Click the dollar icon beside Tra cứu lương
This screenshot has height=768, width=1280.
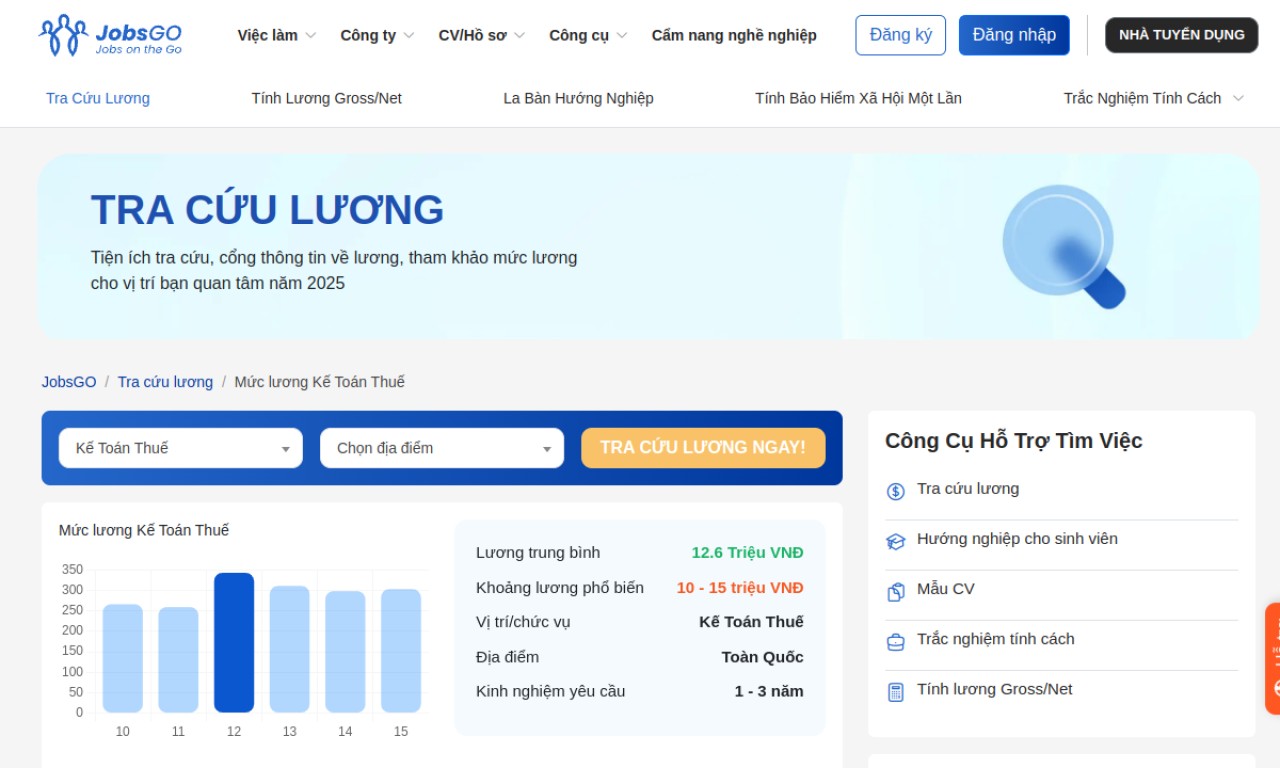pyautogui.click(x=895, y=491)
